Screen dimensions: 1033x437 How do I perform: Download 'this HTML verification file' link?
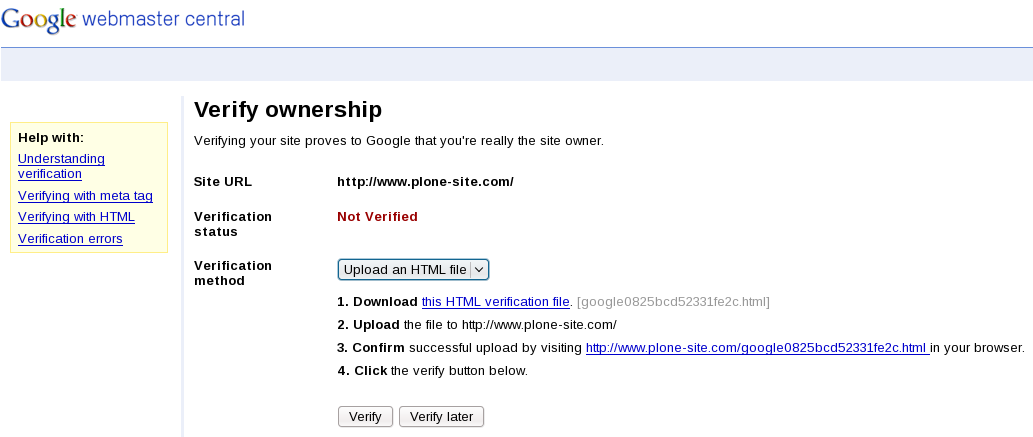pos(495,302)
